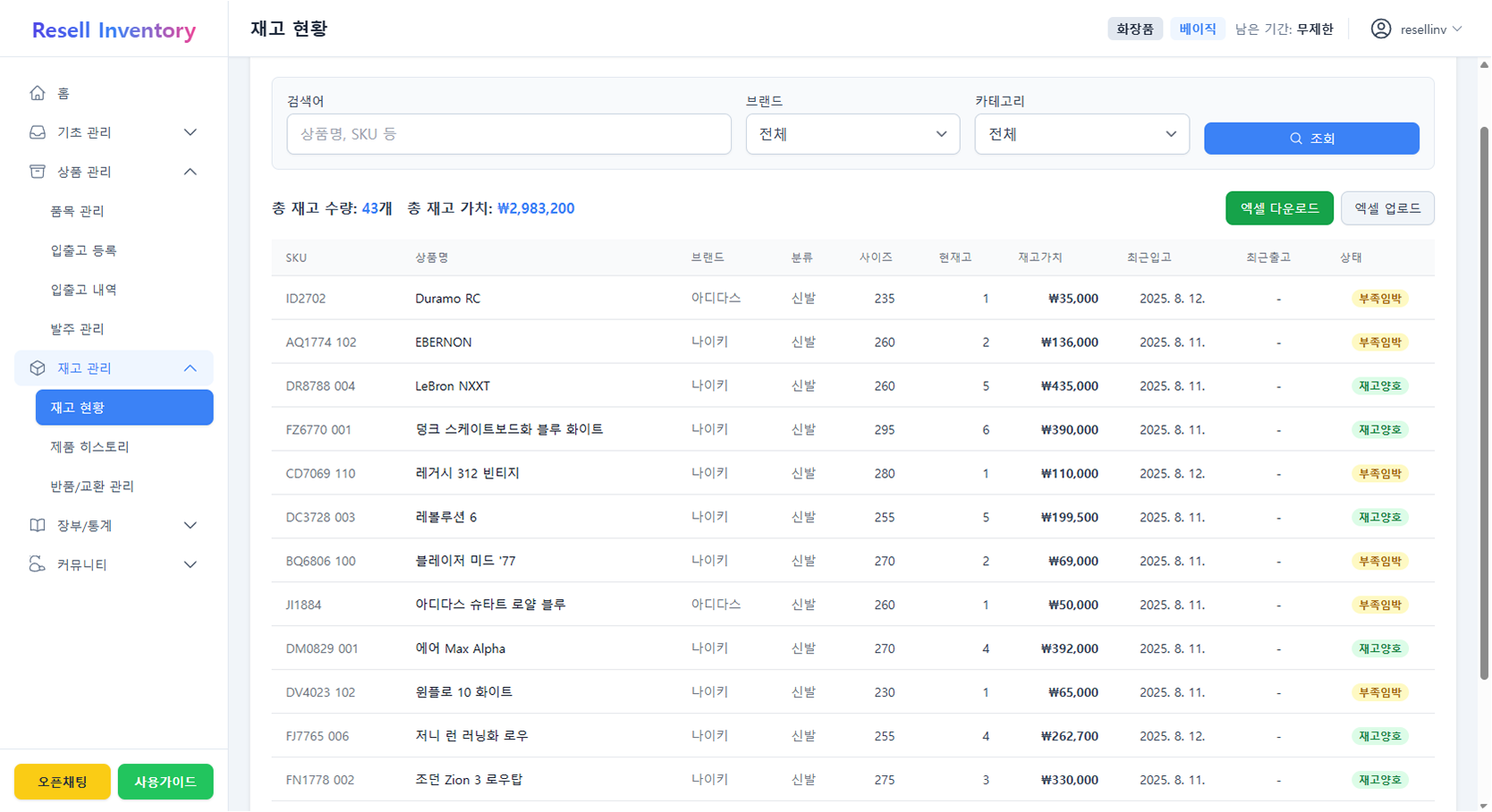Click the icon next to 커뮤니티
The height and width of the screenshot is (812, 1492).
click(x=37, y=564)
